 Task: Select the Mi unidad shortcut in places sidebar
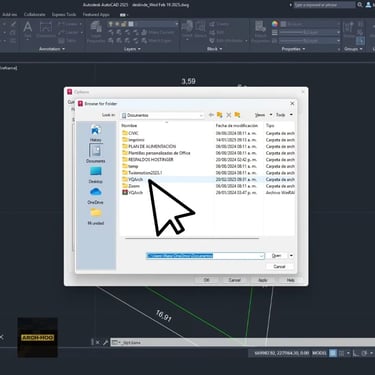point(96,216)
